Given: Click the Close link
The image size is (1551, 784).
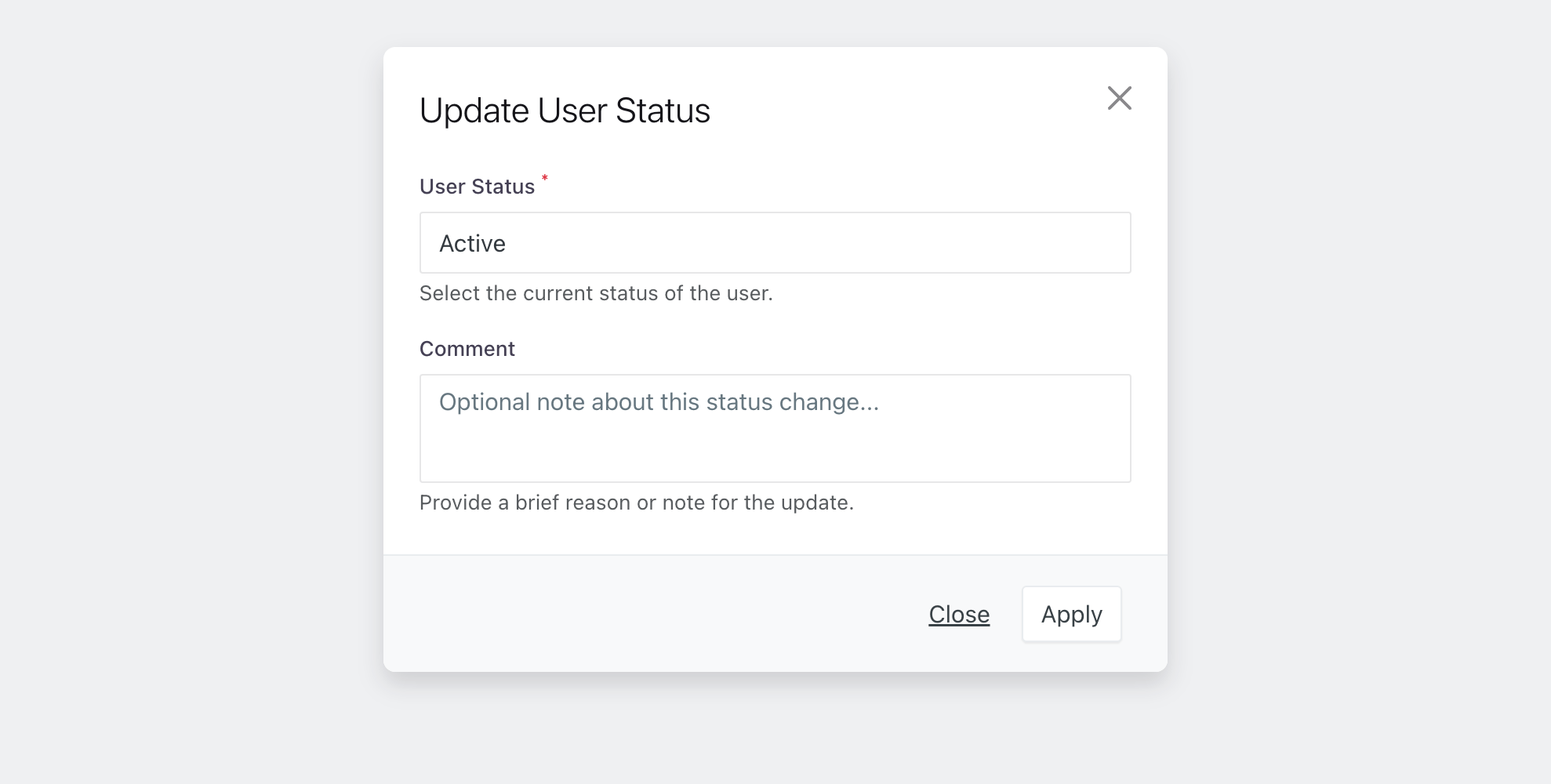Looking at the screenshot, I should (958, 614).
